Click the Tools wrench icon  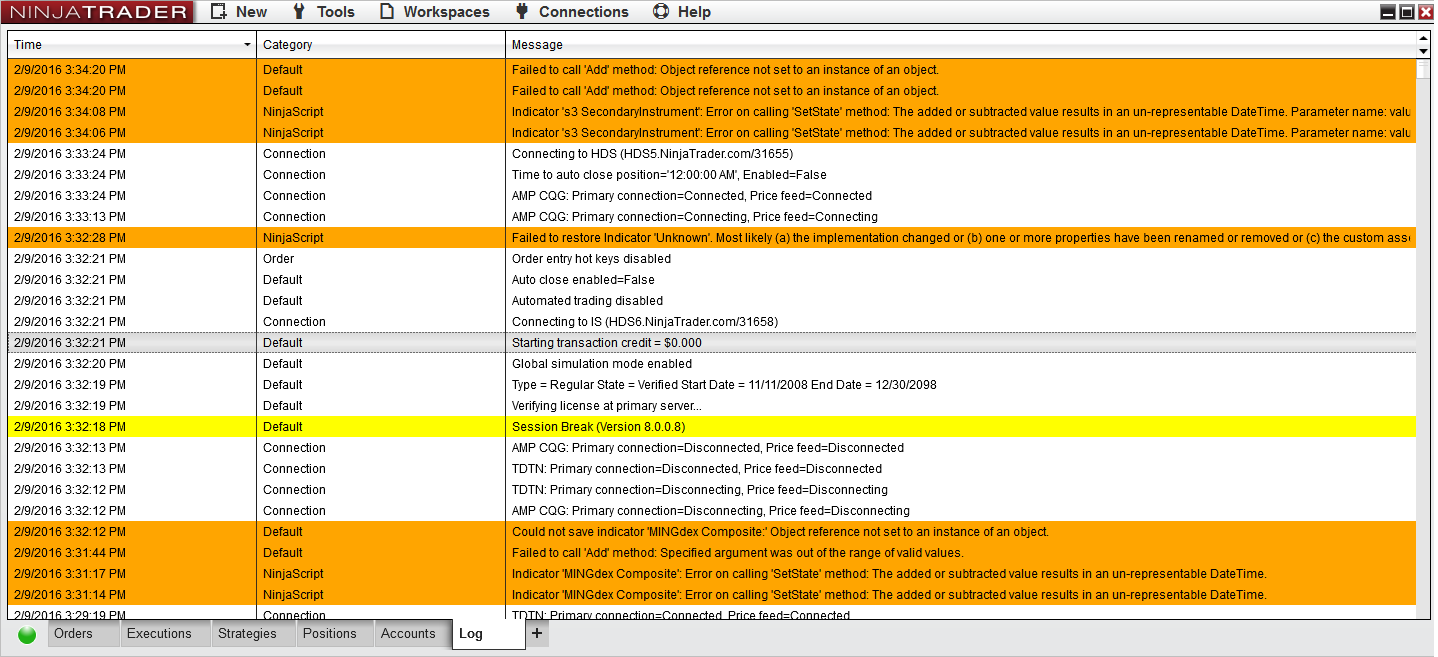point(299,12)
